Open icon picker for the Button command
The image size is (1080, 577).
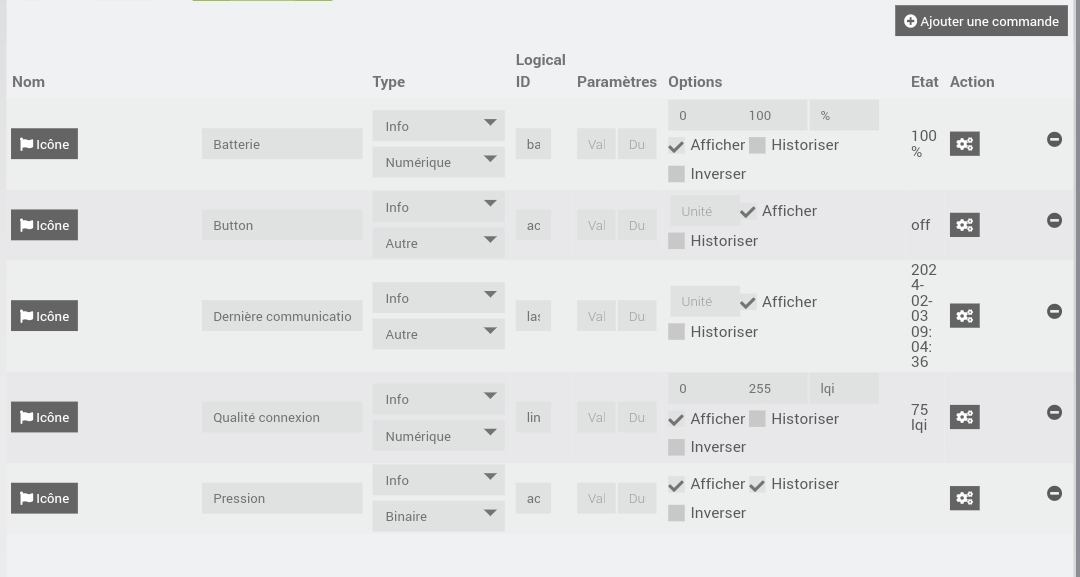pyautogui.click(x=44, y=225)
